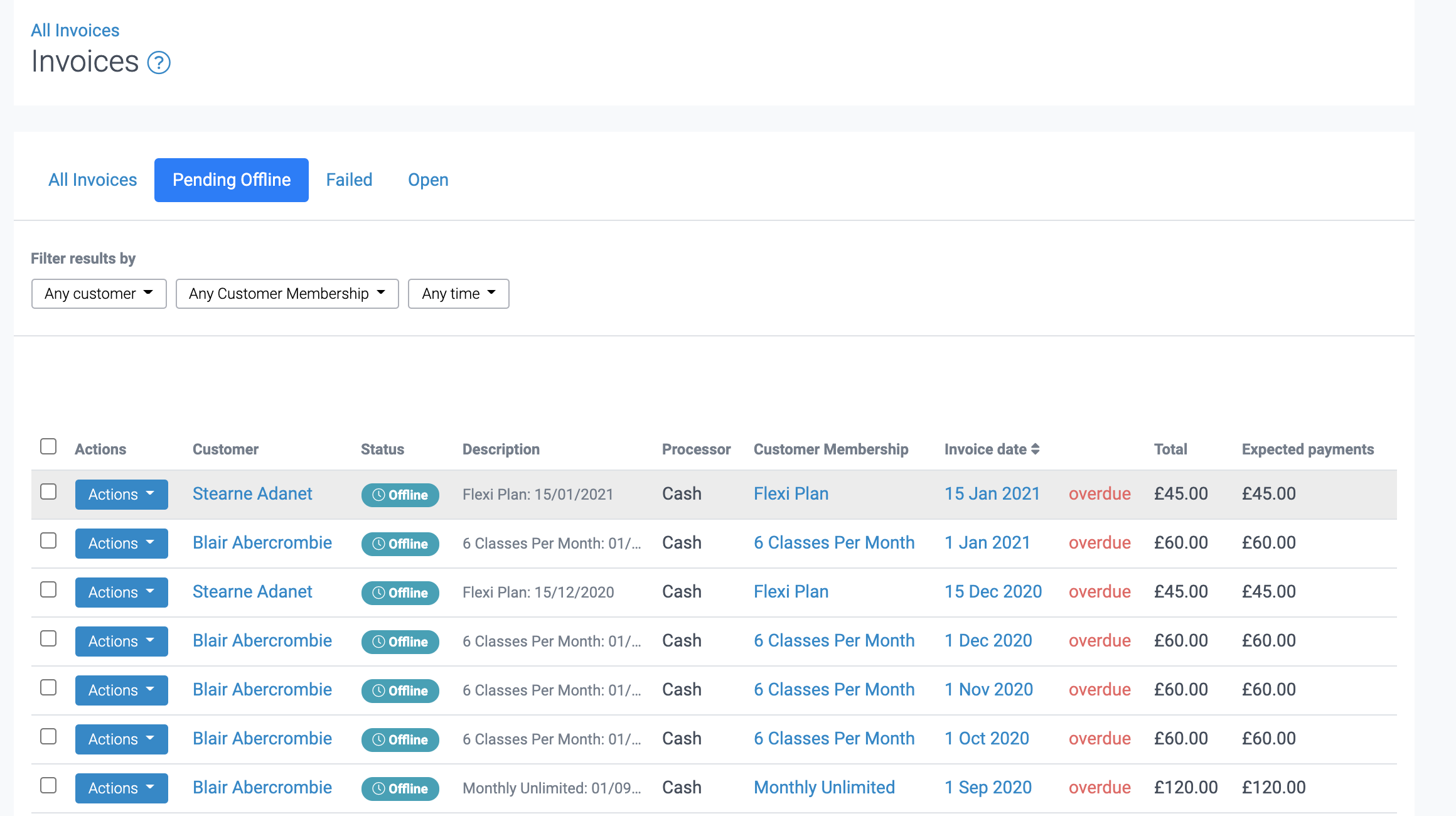This screenshot has height=816, width=1456.
Task: Switch to the Open invoices tab
Action: pyautogui.click(x=428, y=180)
